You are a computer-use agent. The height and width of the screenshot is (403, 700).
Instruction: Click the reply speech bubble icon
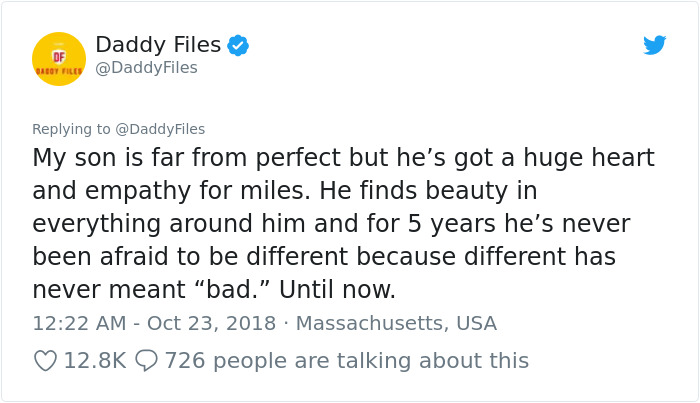tap(146, 360)
